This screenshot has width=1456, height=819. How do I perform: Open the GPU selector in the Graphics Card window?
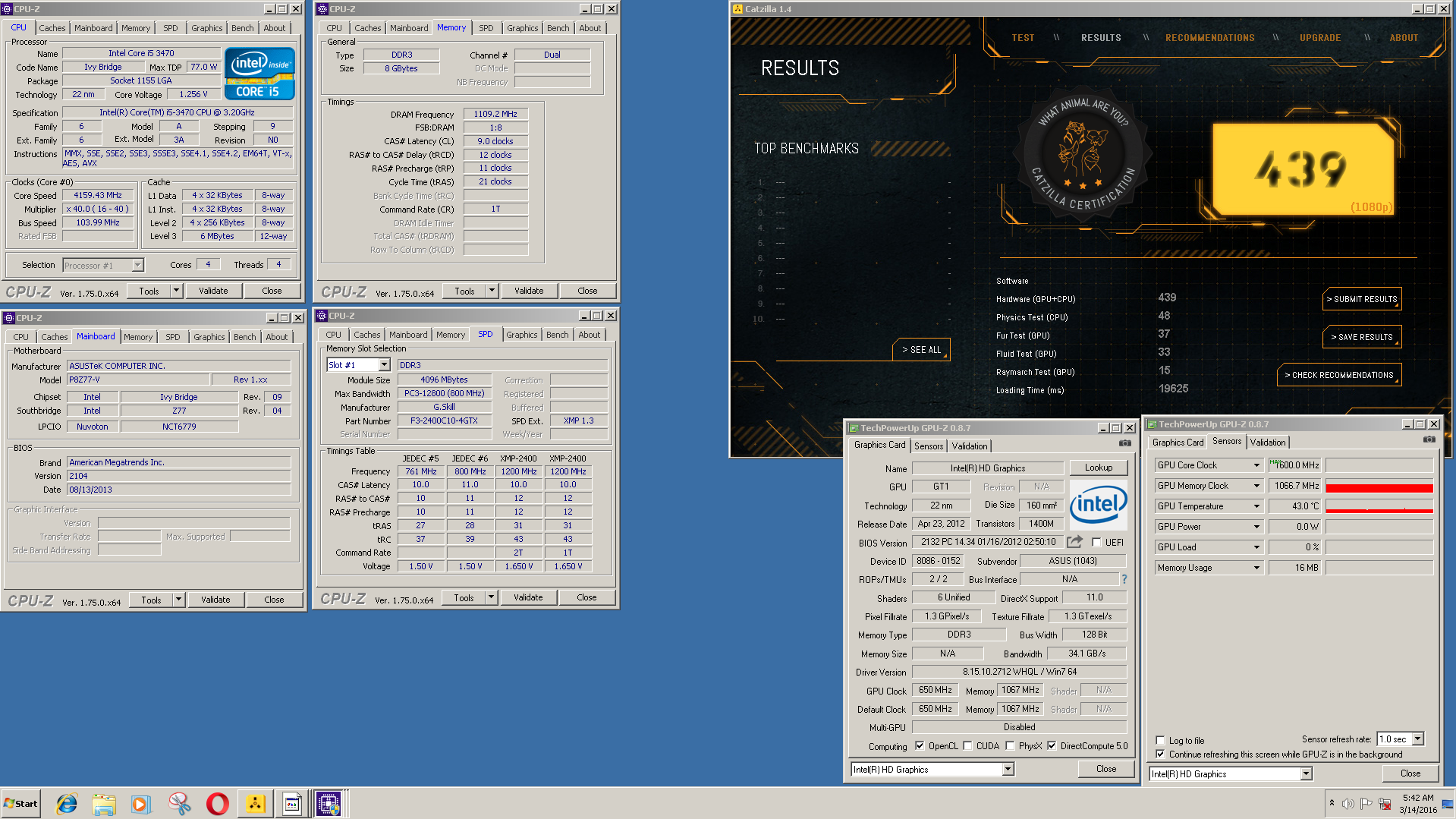coord(1008,770)
